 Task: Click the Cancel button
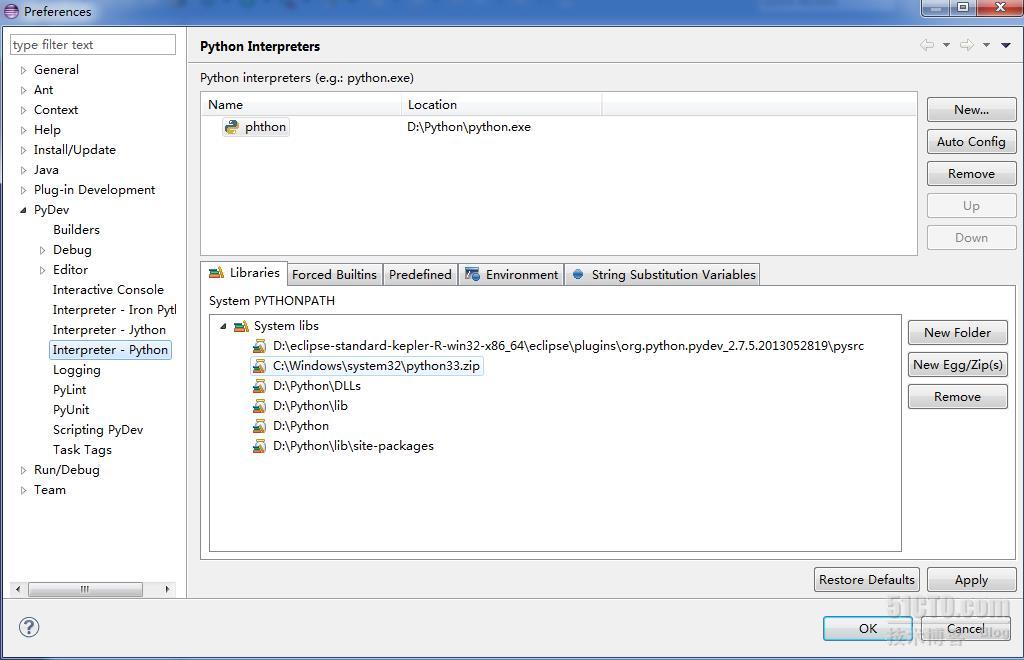pyautogui.click(x=965, y=629)
